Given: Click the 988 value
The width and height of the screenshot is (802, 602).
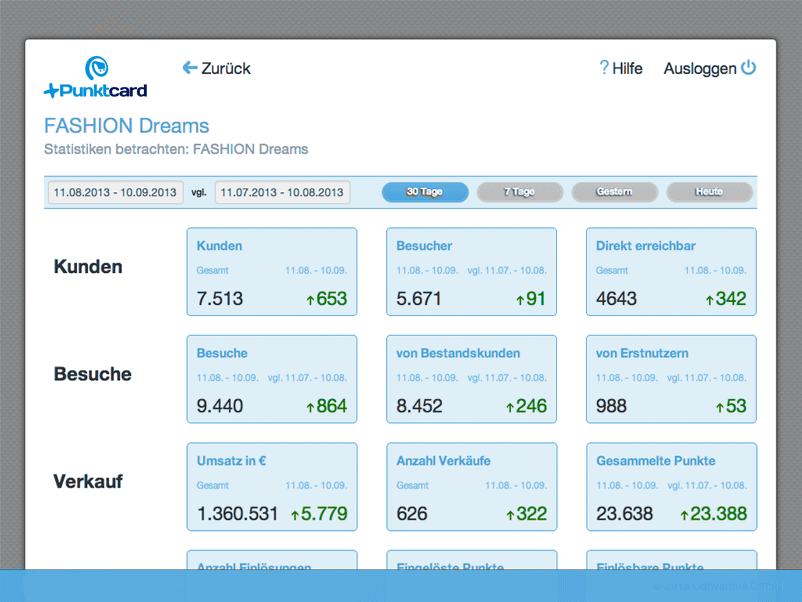Looking at the screenshot, I should coord(611,406).
